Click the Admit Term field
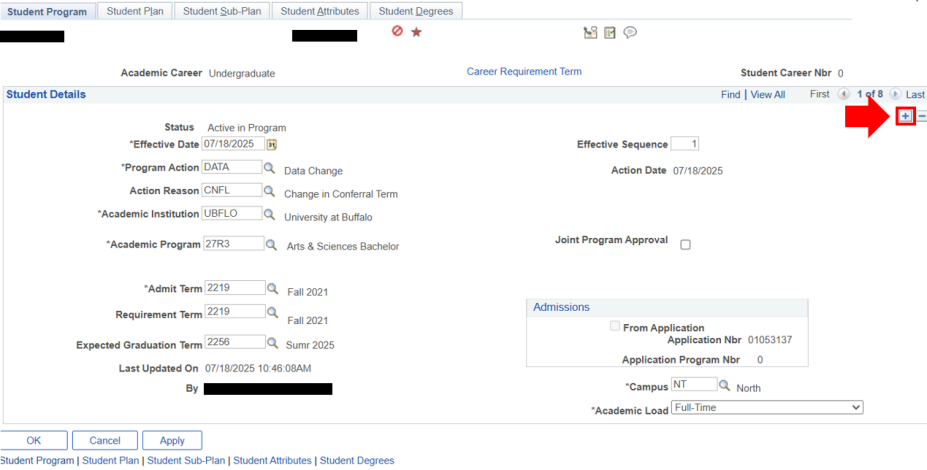The height and width of the screenshot is (470, 927). pos(235,288)
